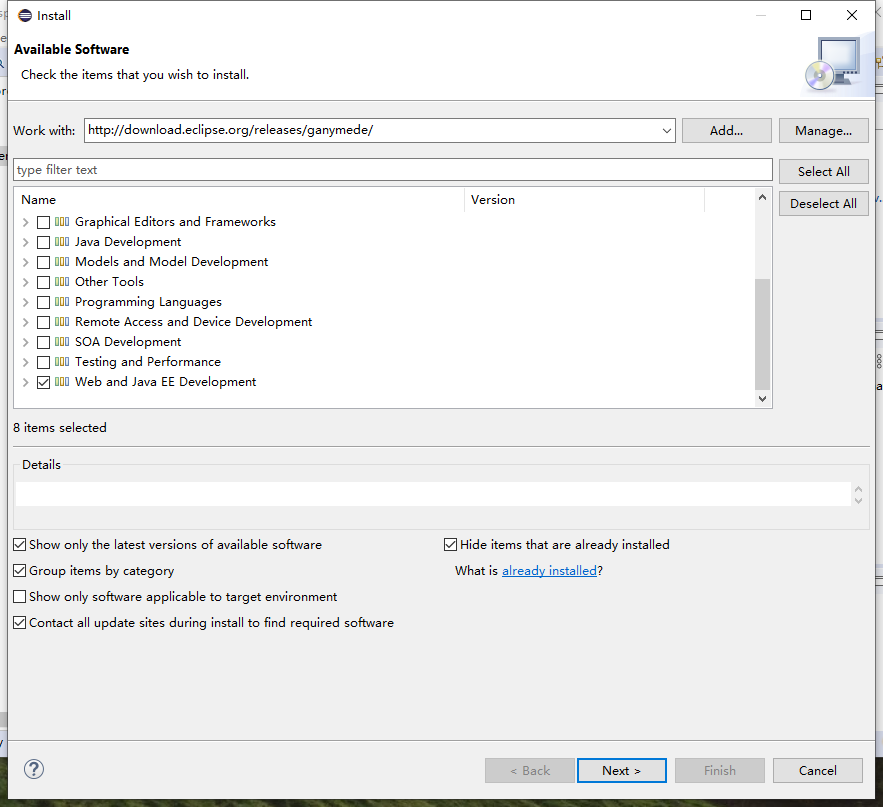
Task: Click the type filter text field
Action: point(393,170)
